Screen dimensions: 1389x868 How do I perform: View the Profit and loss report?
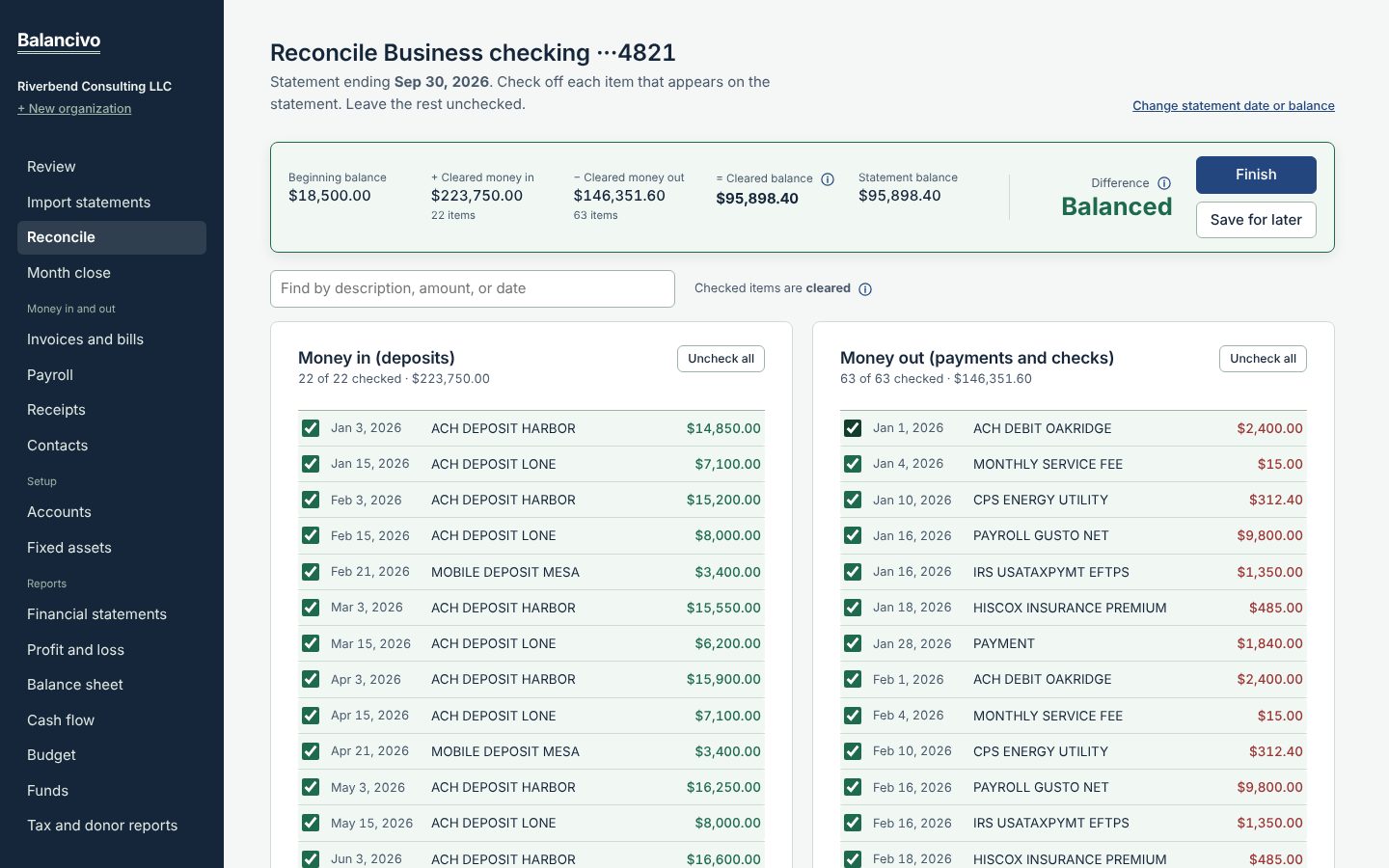112,650
